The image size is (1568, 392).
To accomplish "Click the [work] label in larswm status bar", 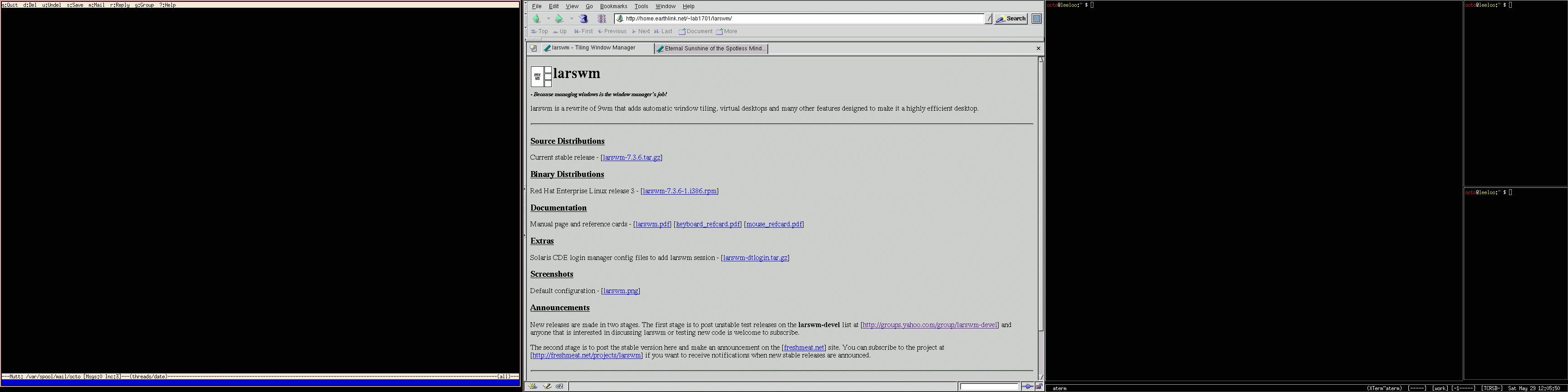I will click(1440, 388).
